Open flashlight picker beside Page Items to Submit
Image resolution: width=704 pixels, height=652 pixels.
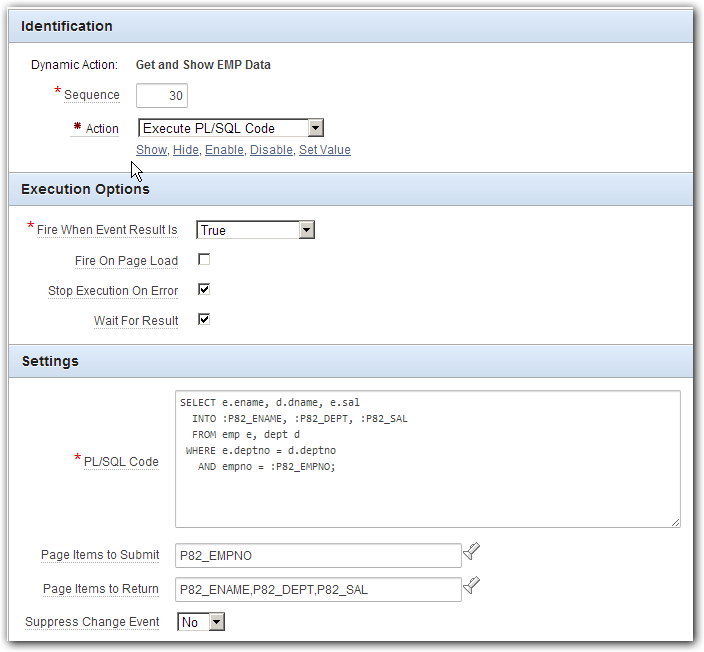click(471, 551)
